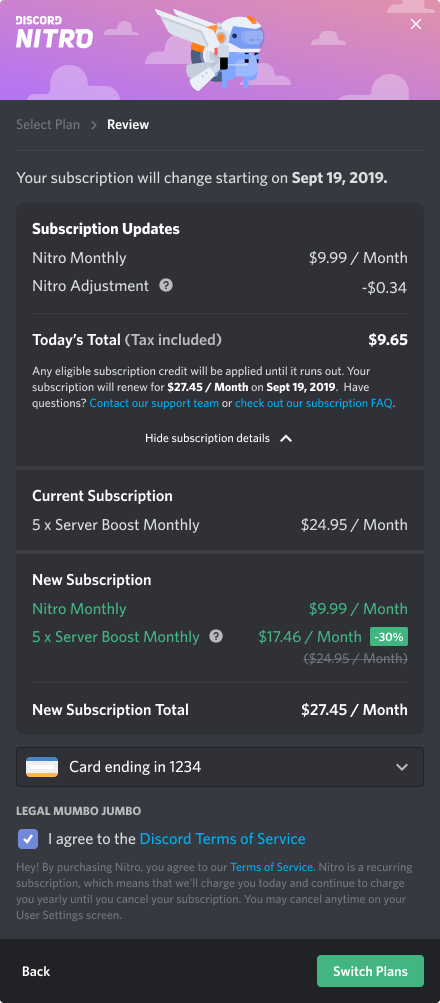This screenshot has height=1003, width=440.
Task: Go to the Select Plan breadcrumb step
Action: tap(48, 124)
